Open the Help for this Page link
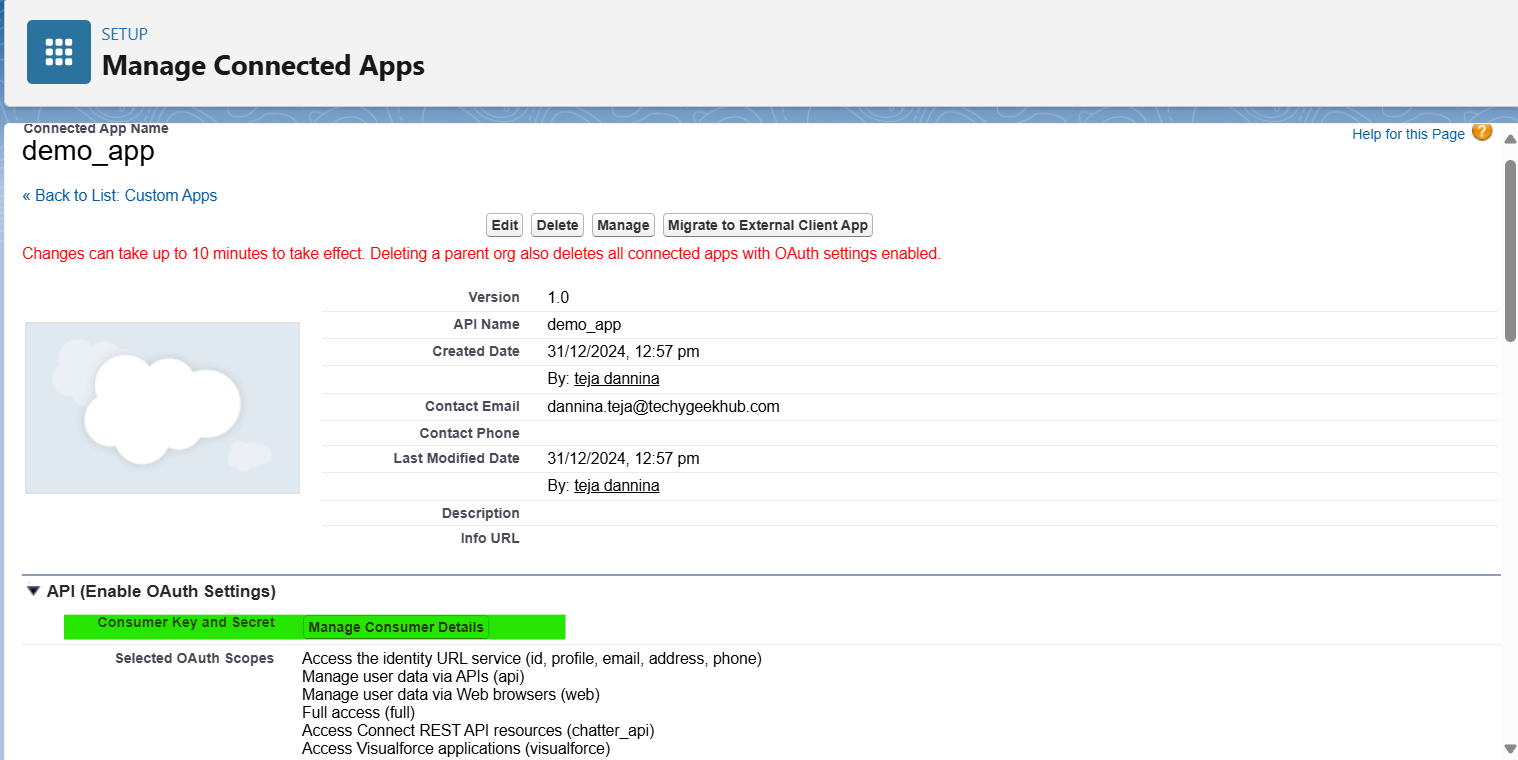Image resolution: width=1518 pixels, height=760 pixels. 1408,134
